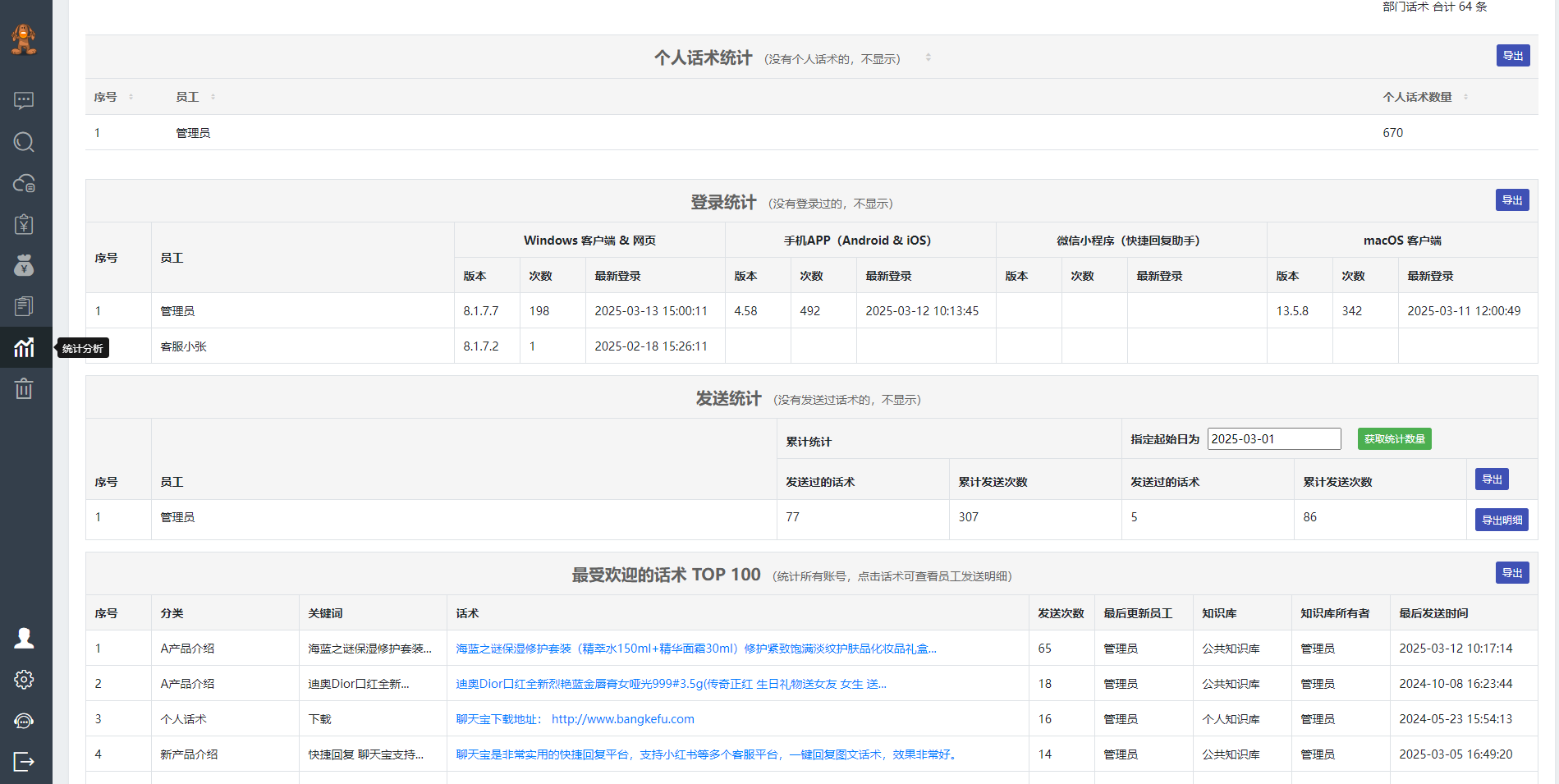Open the 迪奥Dior口红 话术 link
The width and height of the screenshot is (1559, 784).
[671, 684]
